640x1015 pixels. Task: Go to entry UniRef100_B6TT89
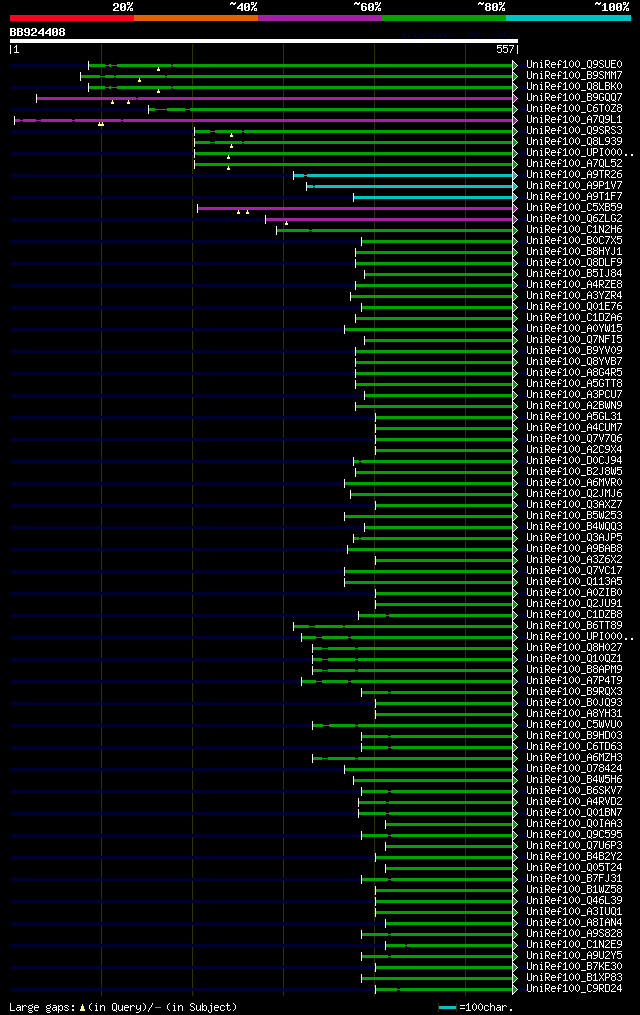(574, 626)
